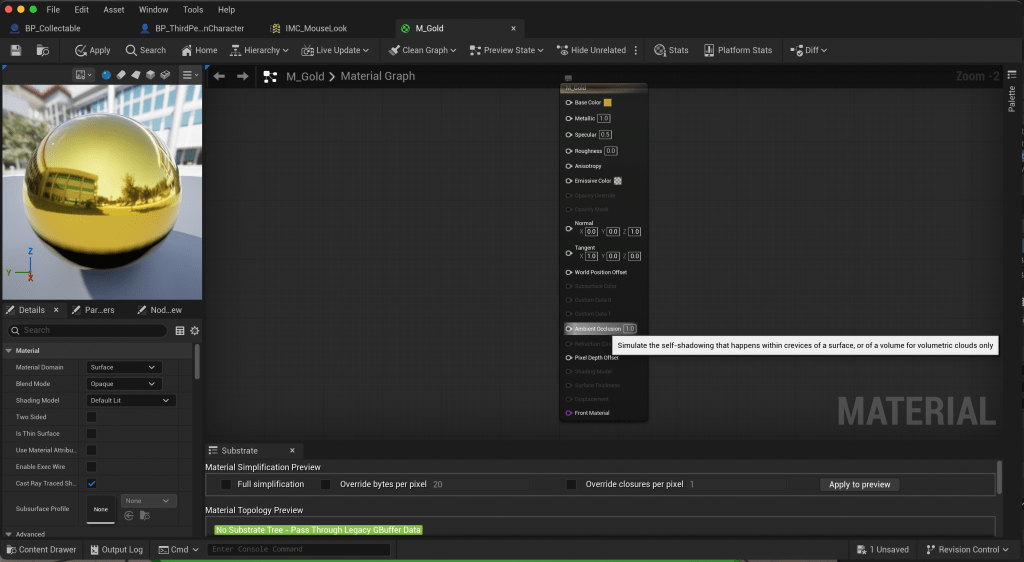1024x562 pixels.
Task: Tick the Full simplification checkbox
Action: [x=226, y=484]
